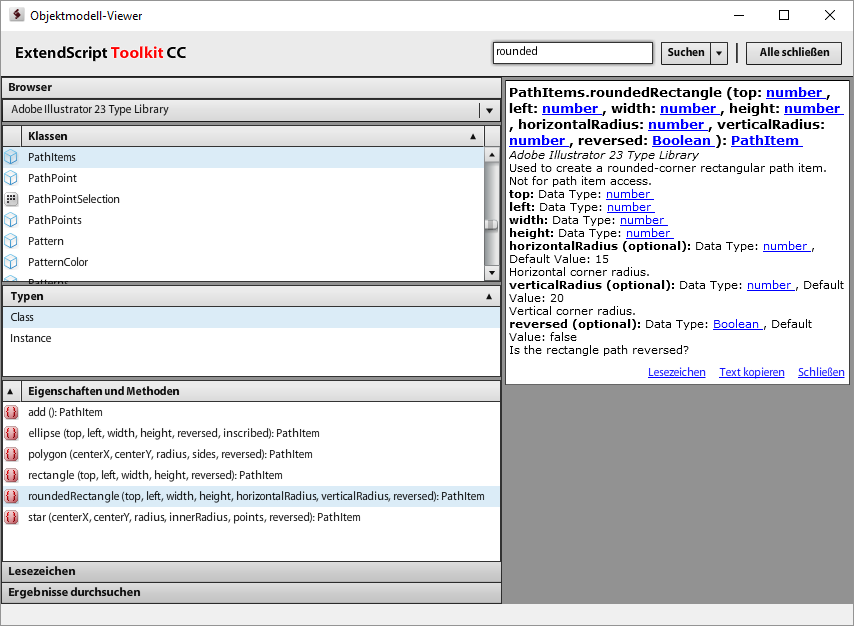Click the method icon beside add ()

tap(11, 412)
